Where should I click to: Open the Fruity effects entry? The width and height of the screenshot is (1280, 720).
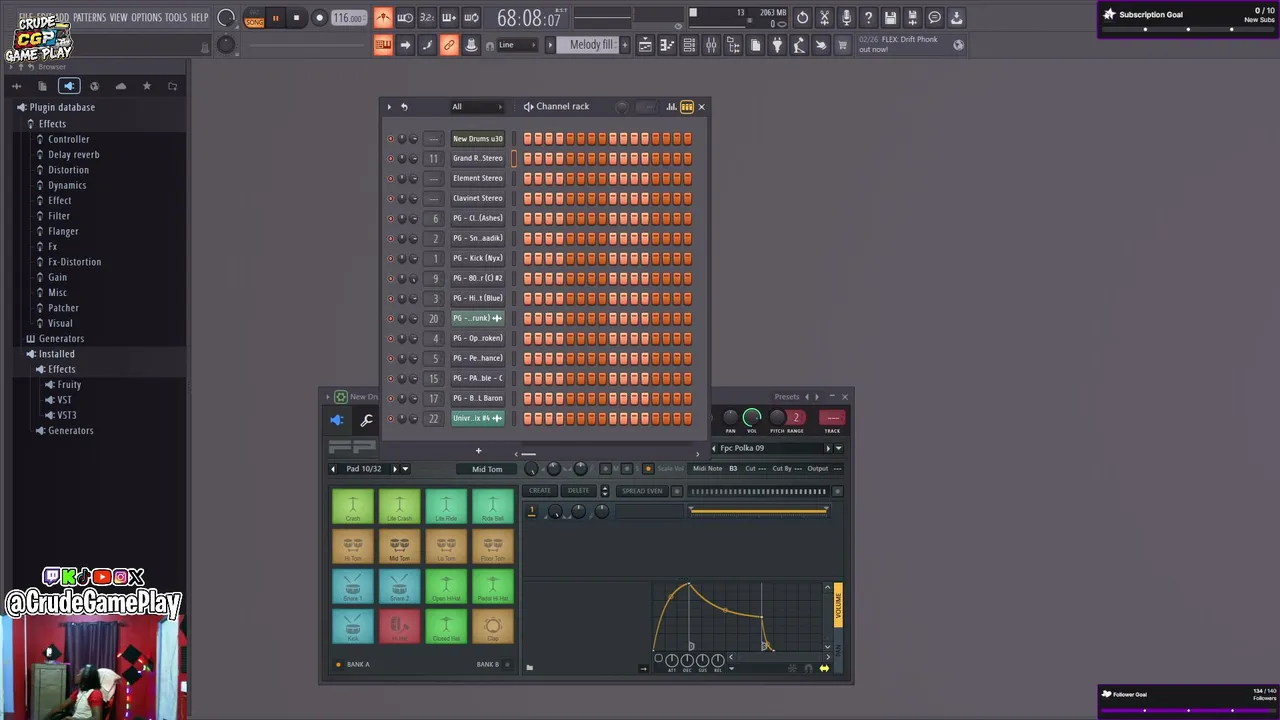(69, 385)
